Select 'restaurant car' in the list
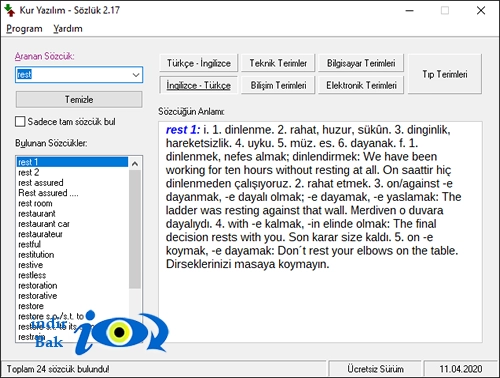500x378 pixels. (x=72, y=224)
